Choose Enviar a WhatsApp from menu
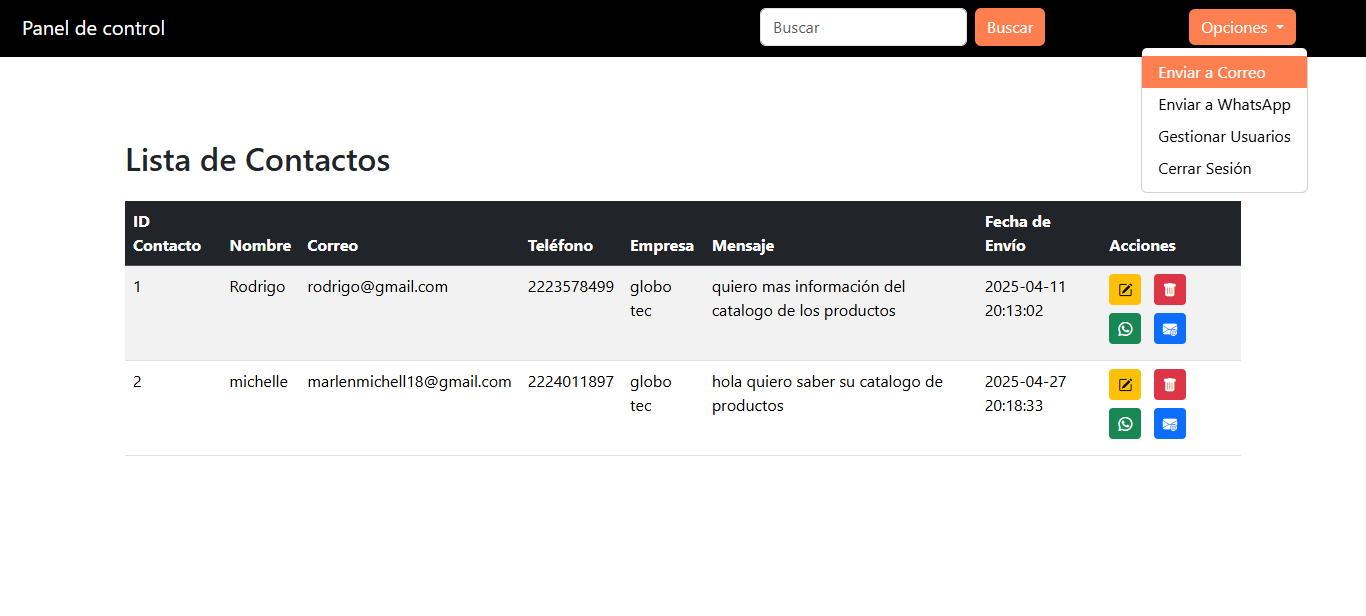 pos(1223,105)
